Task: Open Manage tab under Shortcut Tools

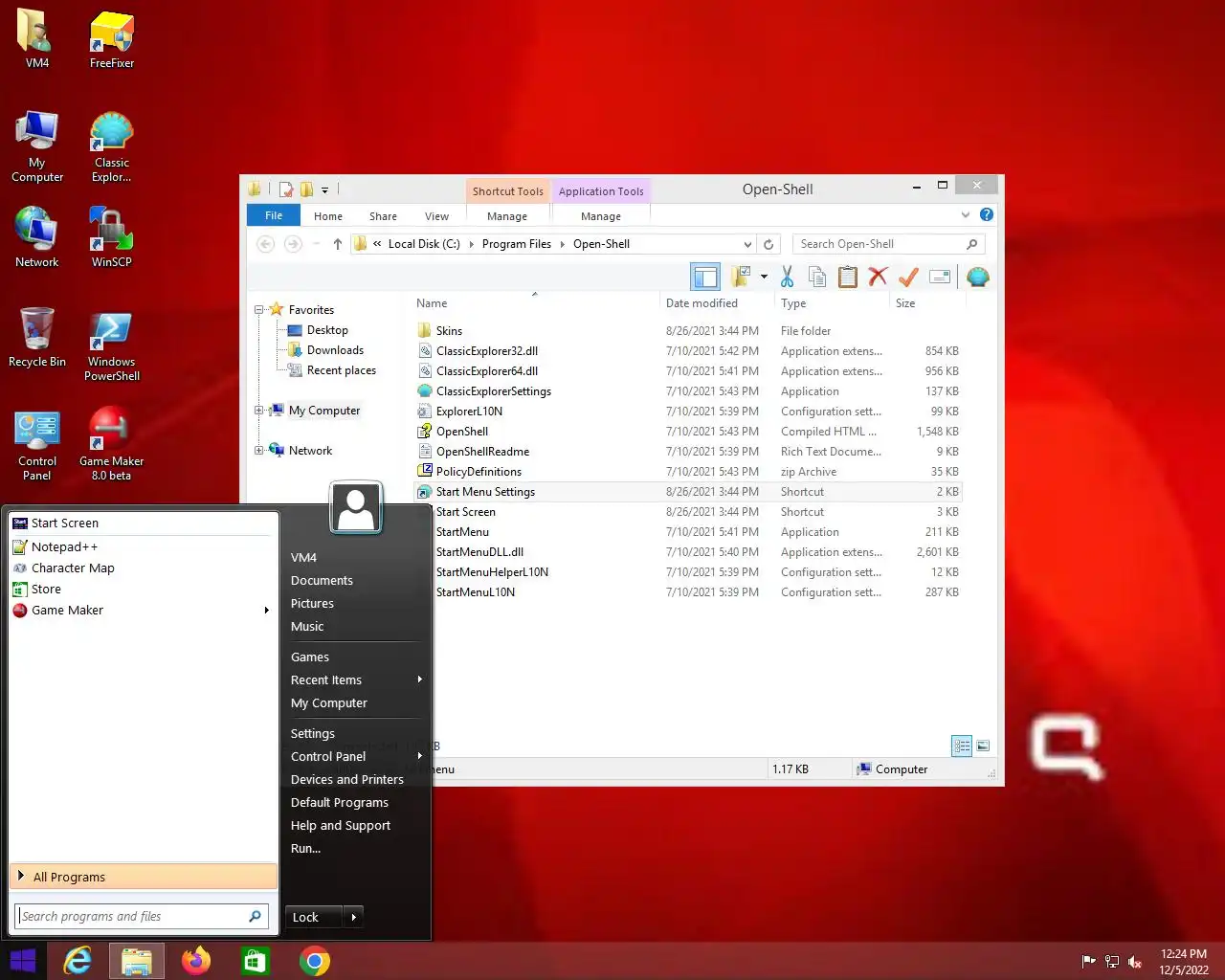Action: coord(507,216)
